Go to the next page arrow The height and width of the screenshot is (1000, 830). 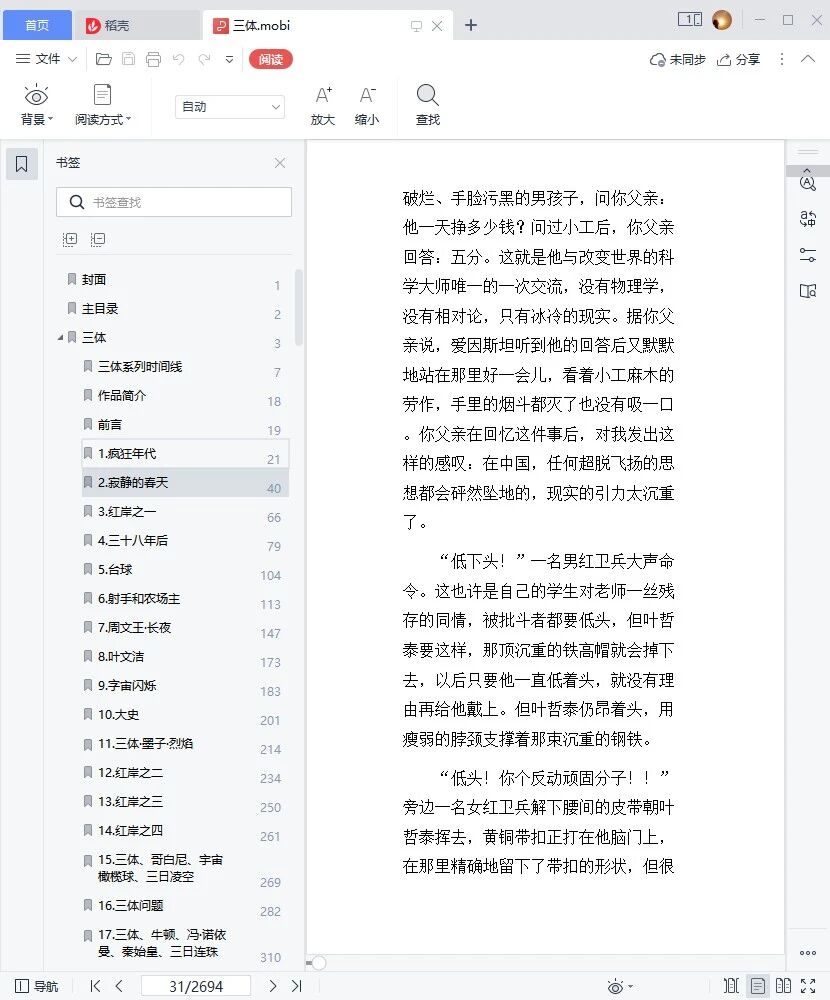(x=272, y=986)
